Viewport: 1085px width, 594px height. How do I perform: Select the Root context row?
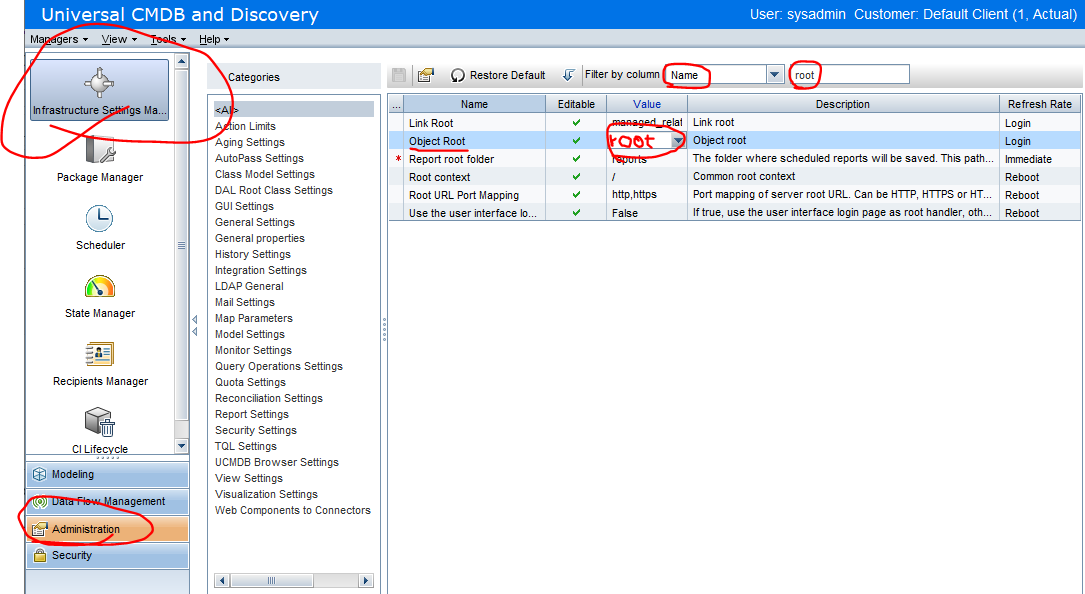(734, 177)
